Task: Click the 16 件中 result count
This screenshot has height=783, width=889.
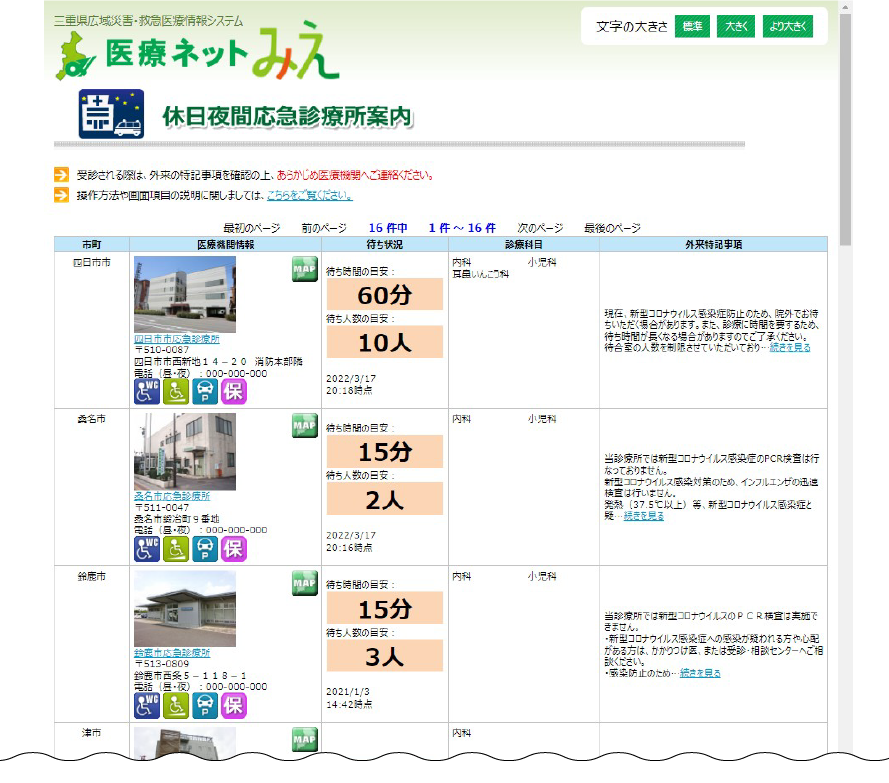Action: coord(388,228)
